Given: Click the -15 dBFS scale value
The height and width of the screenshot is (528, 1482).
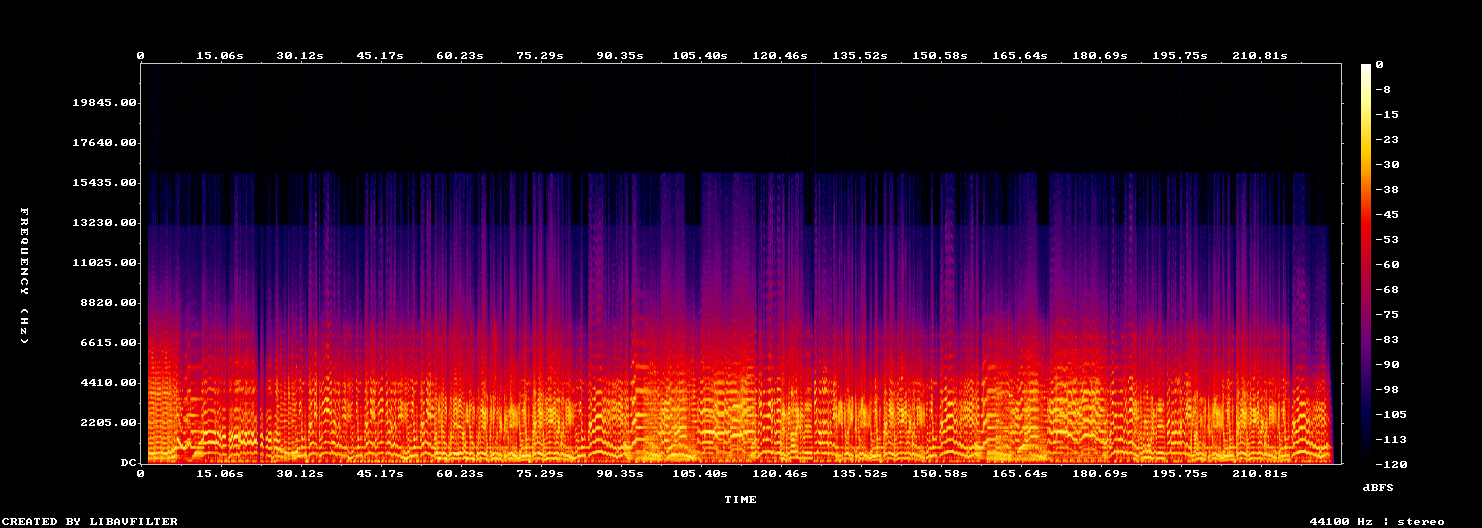Looking at the screenshot, I should click(1387, 114).
